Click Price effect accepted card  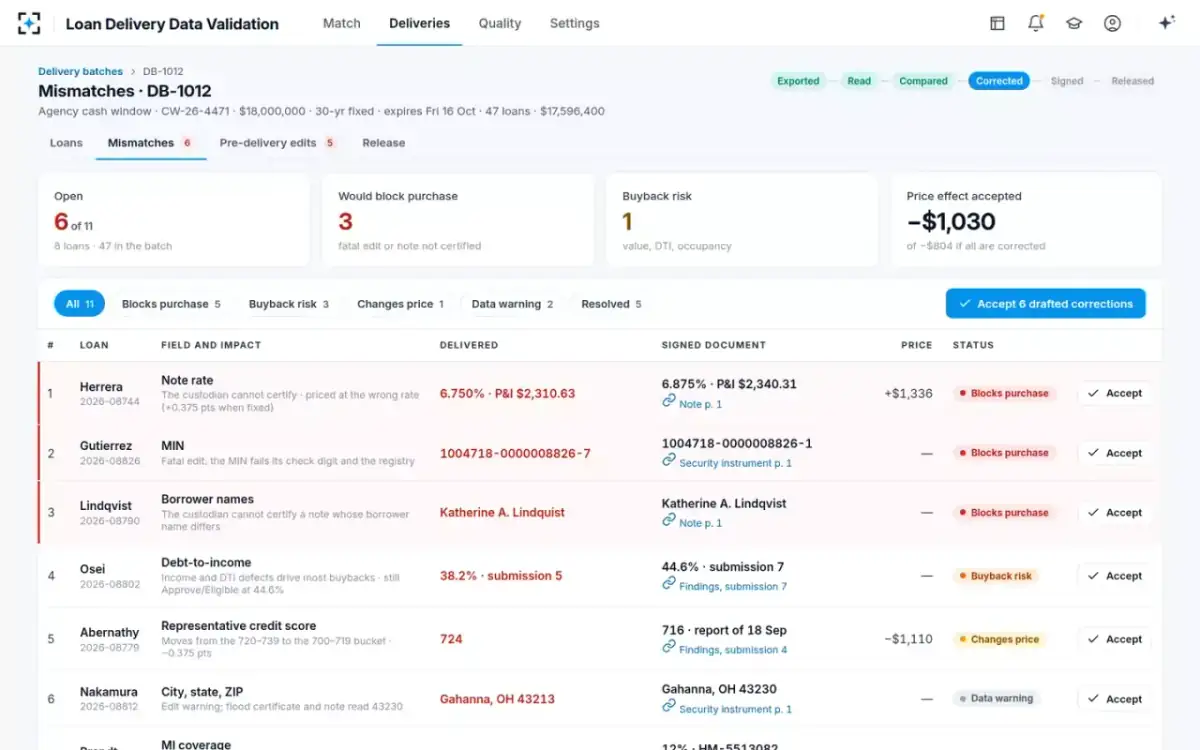point(1026,220)
